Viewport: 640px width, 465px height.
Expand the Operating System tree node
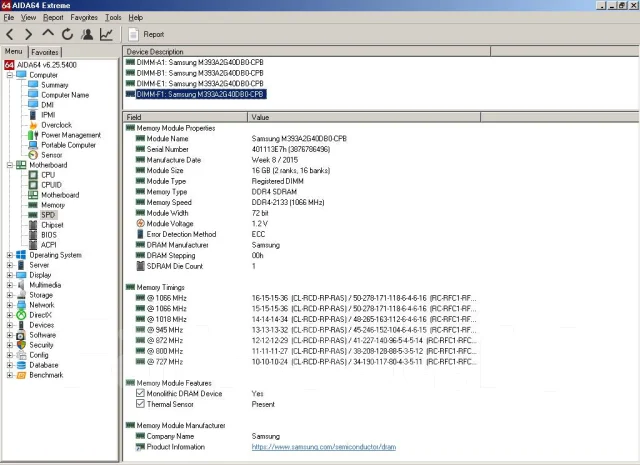pos(10,255)
